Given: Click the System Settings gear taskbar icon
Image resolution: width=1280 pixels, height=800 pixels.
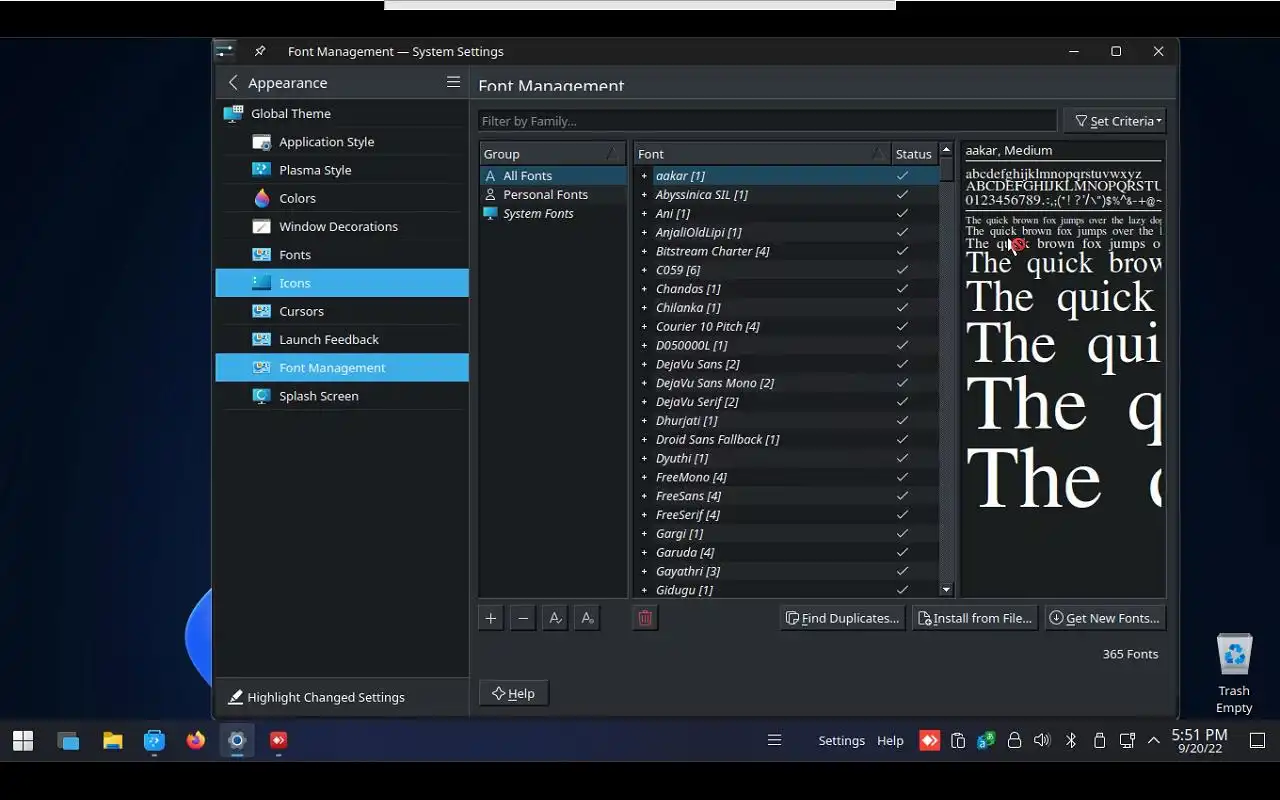Looking at the screenshot, I should pos(237,741).
